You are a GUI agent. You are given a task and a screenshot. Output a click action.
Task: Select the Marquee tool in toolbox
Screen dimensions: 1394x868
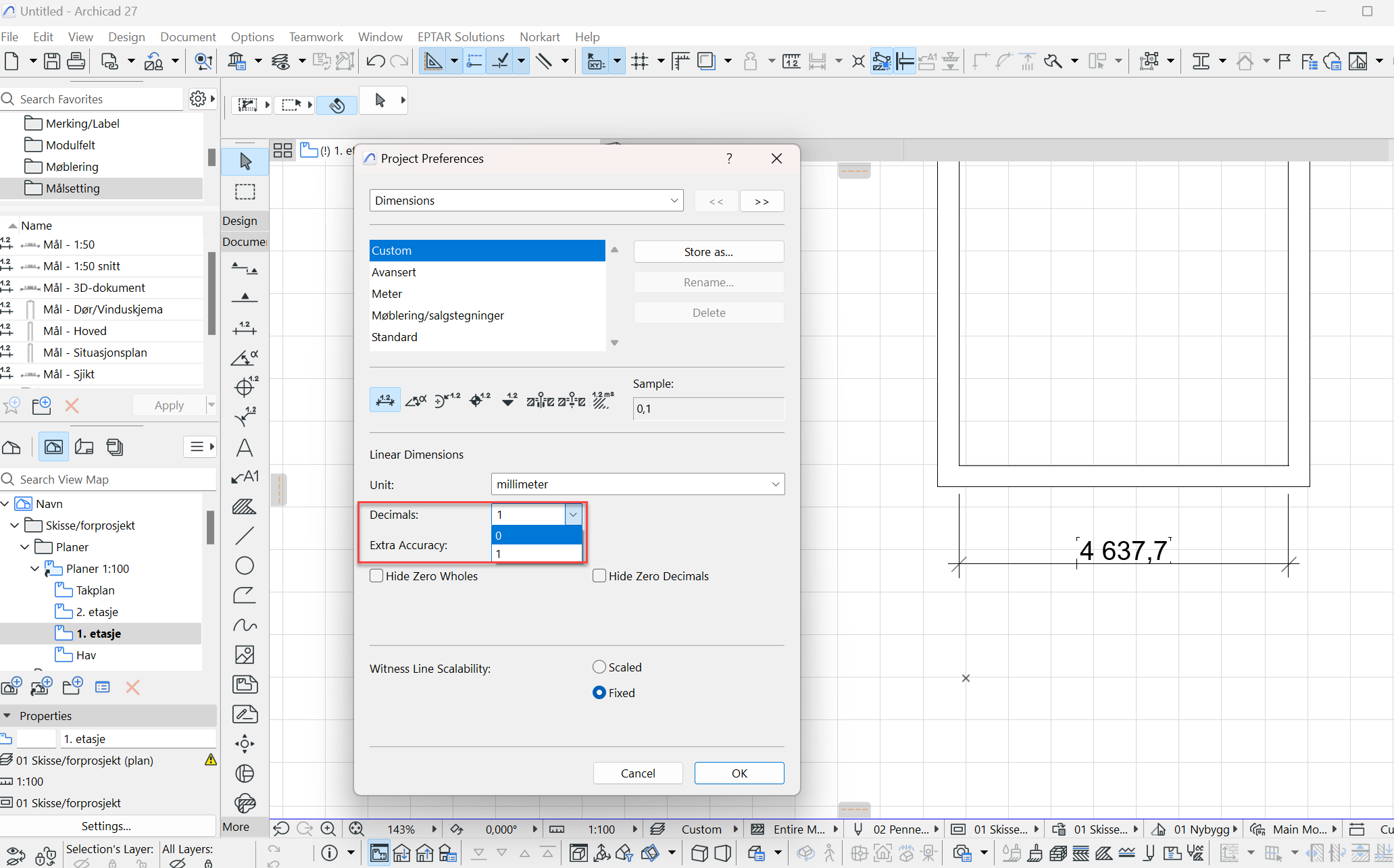click(245, 192)
